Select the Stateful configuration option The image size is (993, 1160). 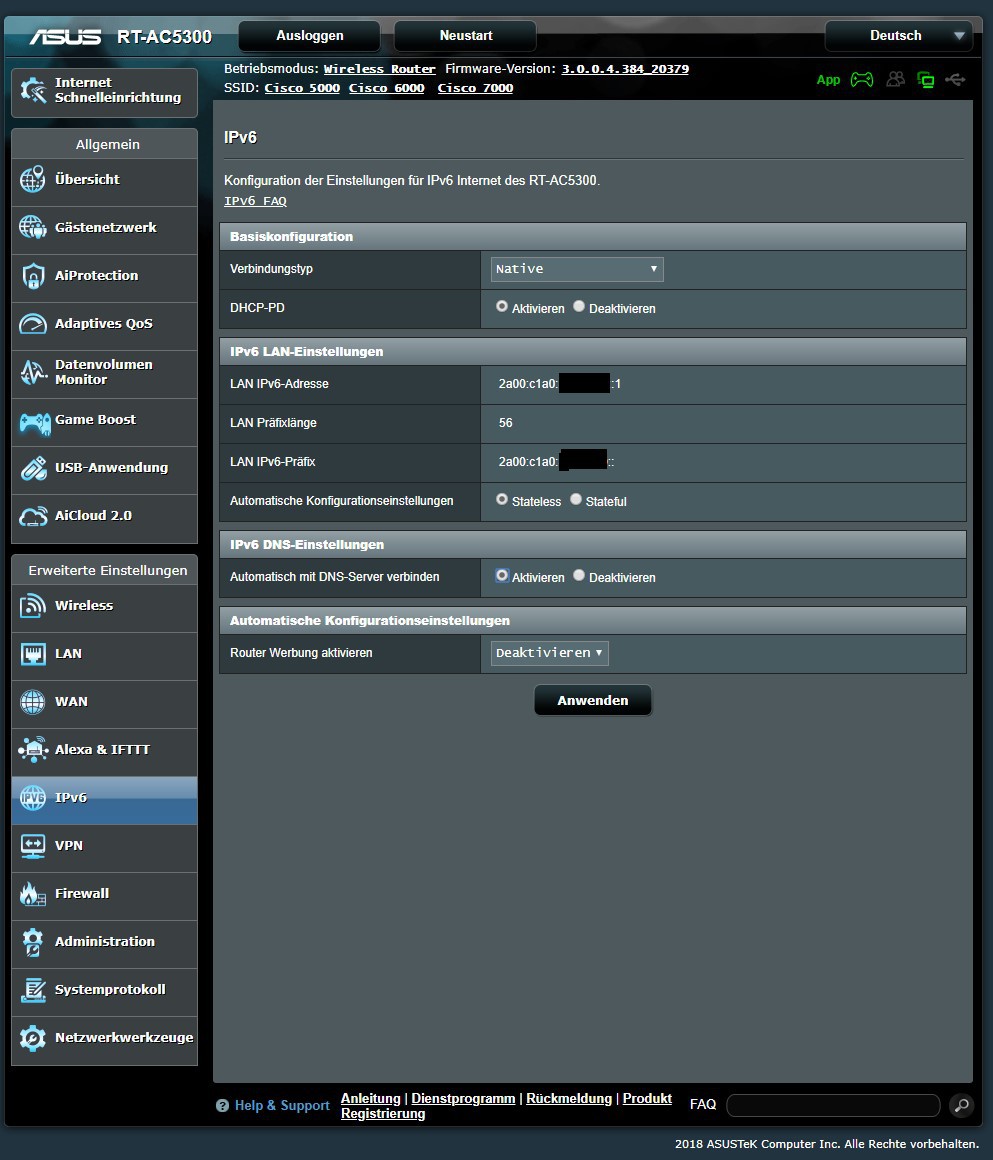(576, 499)
